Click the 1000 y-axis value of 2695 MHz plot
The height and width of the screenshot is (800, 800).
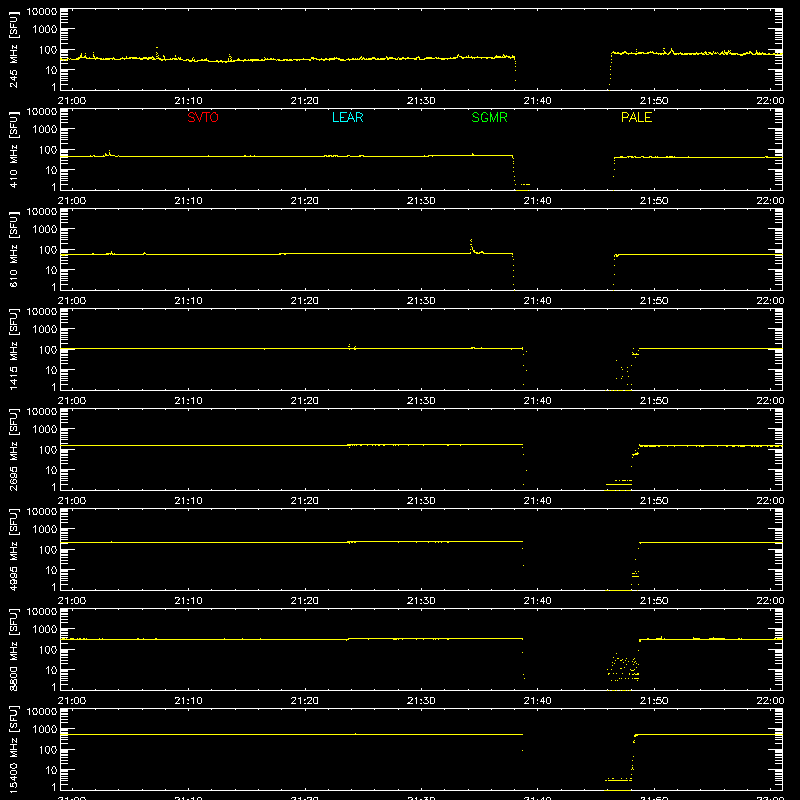tap(45, 430)
